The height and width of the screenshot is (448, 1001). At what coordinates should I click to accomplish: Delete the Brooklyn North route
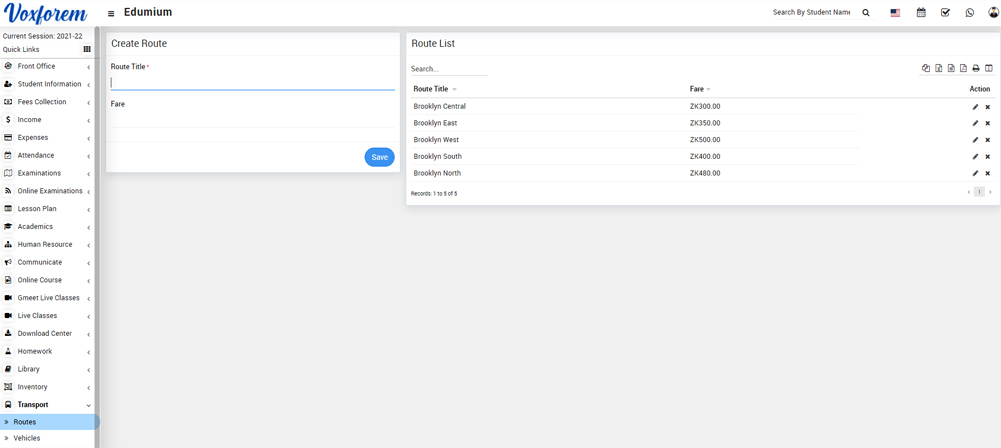(988, 174)
